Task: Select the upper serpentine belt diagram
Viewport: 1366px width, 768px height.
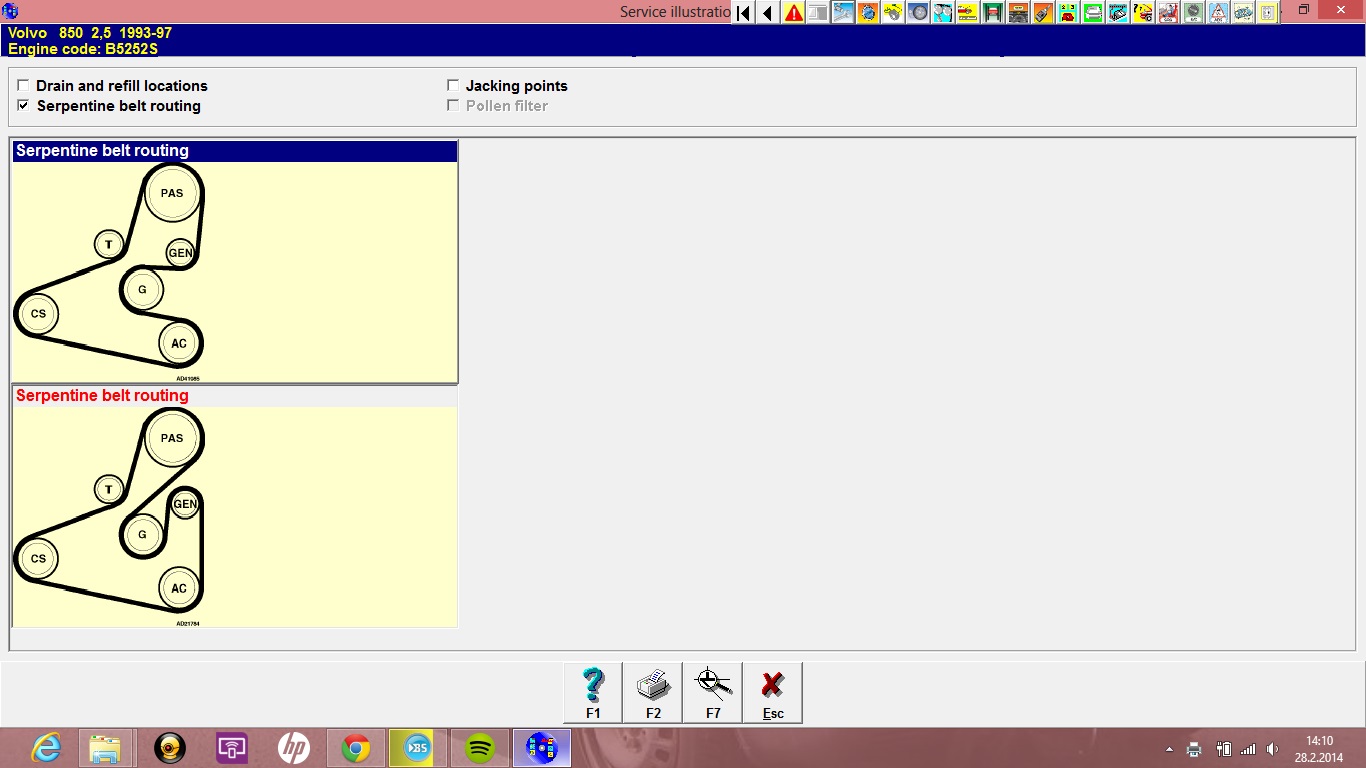Action: [235, 272]
